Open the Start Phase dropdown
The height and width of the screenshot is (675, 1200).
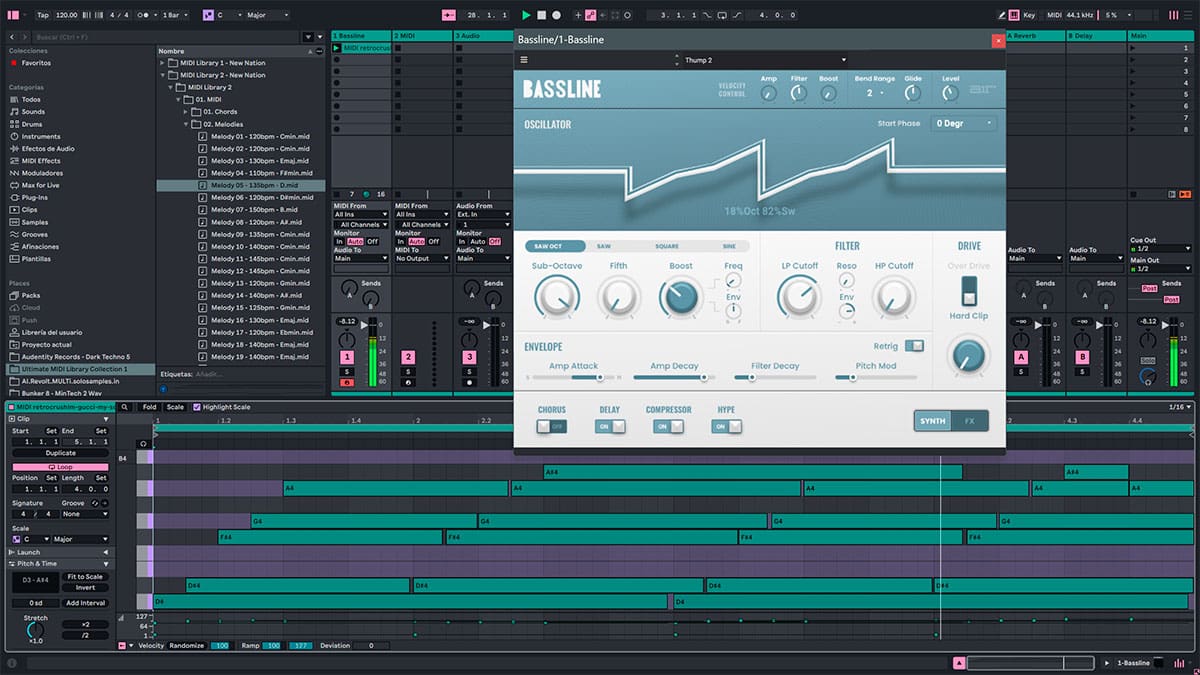tap(963, 123)
